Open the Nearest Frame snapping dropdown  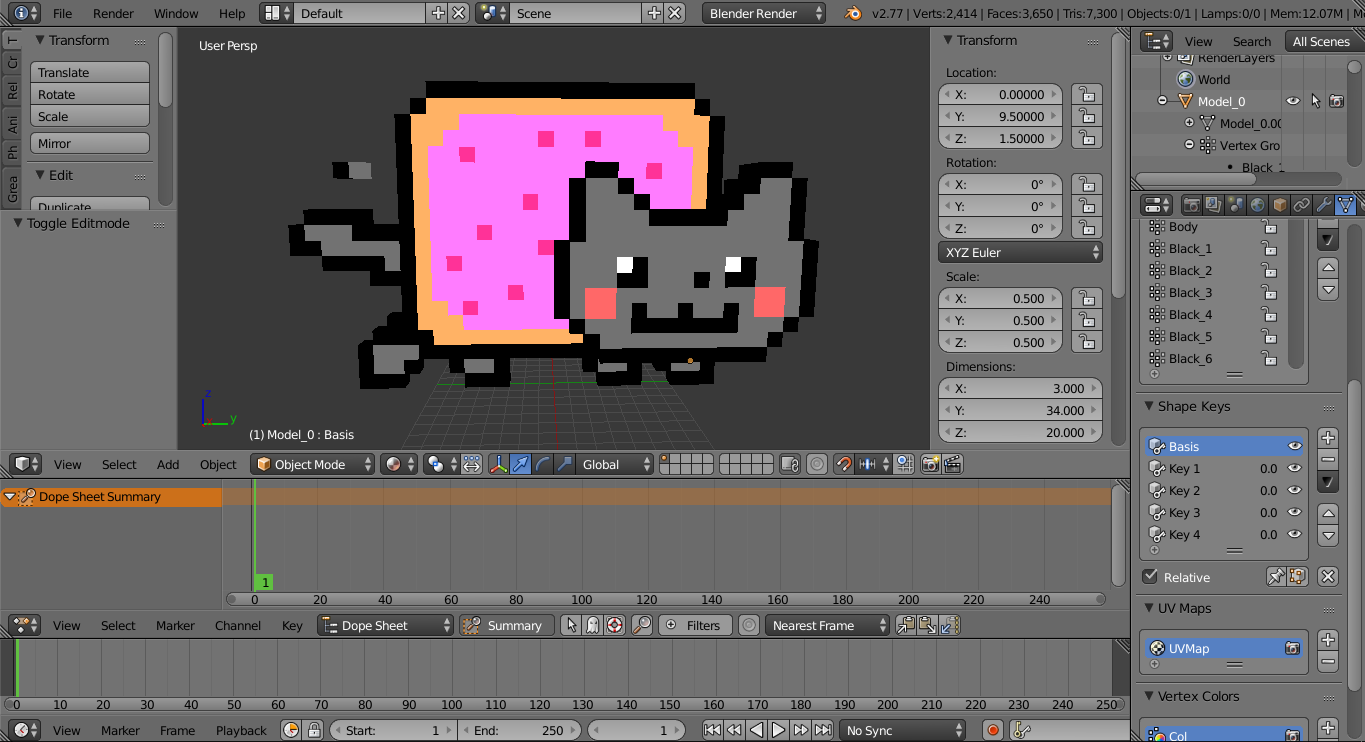[827, 625]
